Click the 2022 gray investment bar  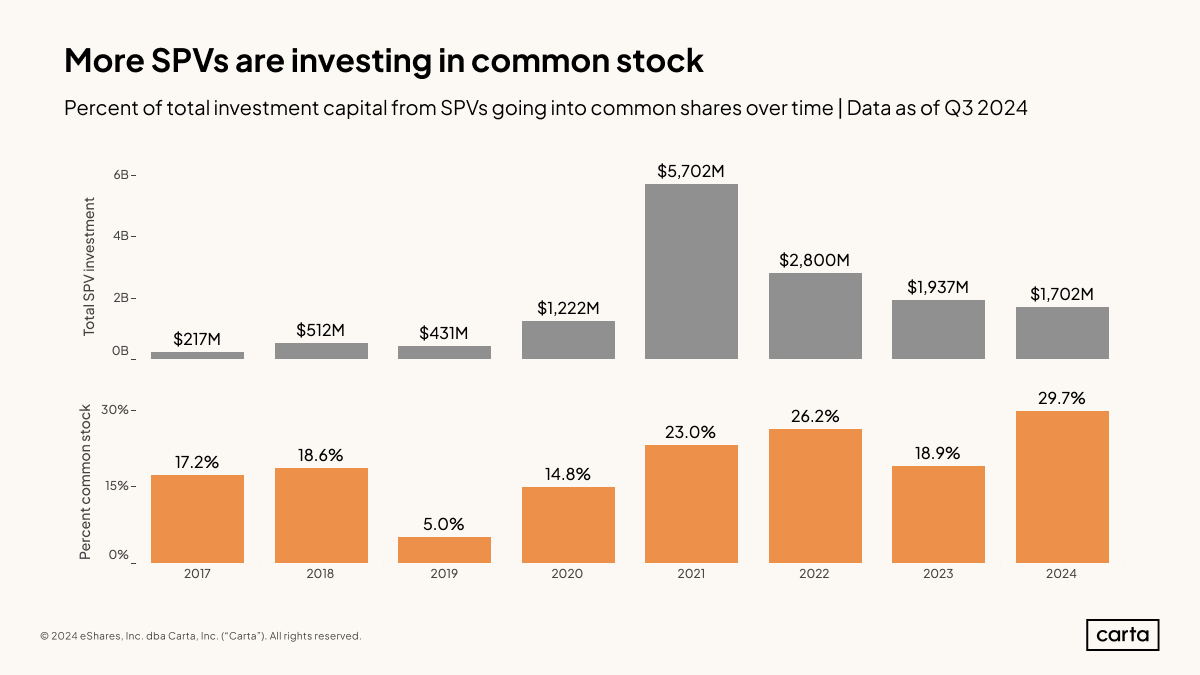click(815, 316)
